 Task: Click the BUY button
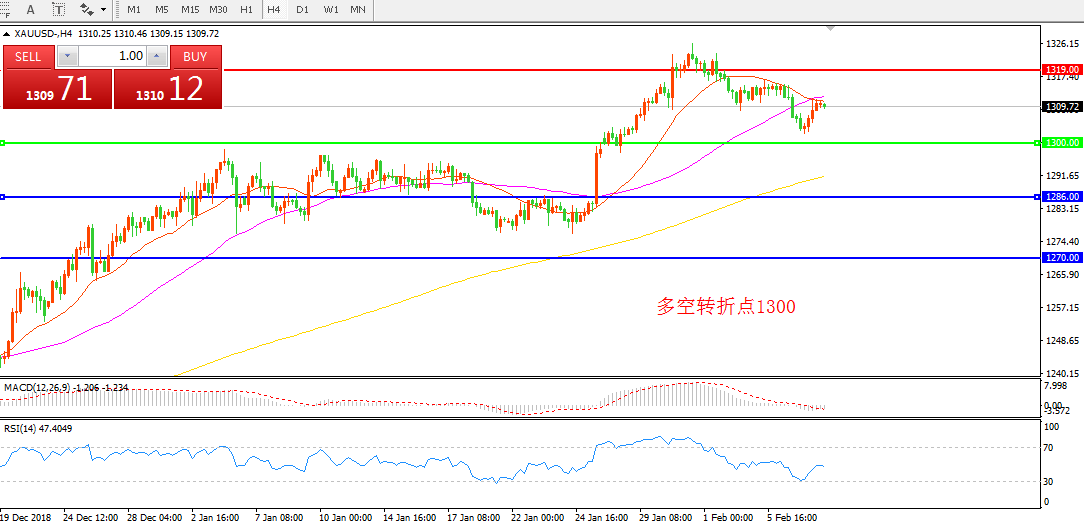[195, 56]
